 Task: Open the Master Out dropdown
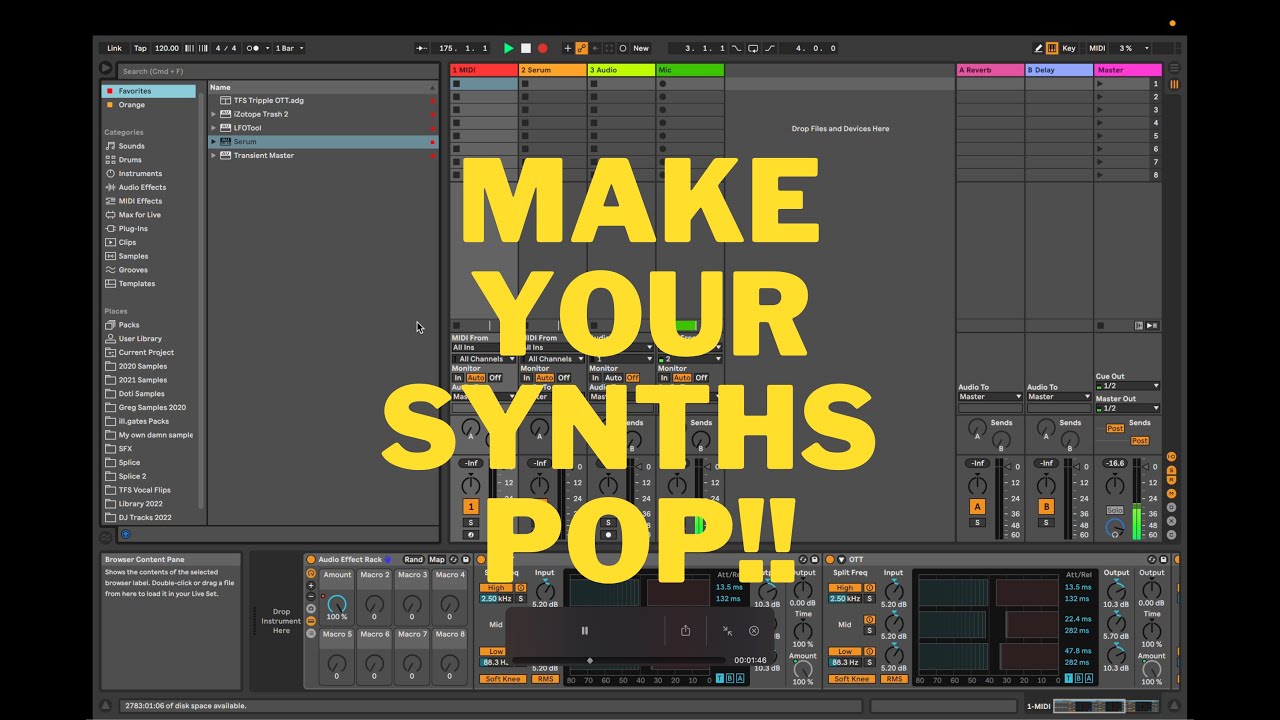1128,408
